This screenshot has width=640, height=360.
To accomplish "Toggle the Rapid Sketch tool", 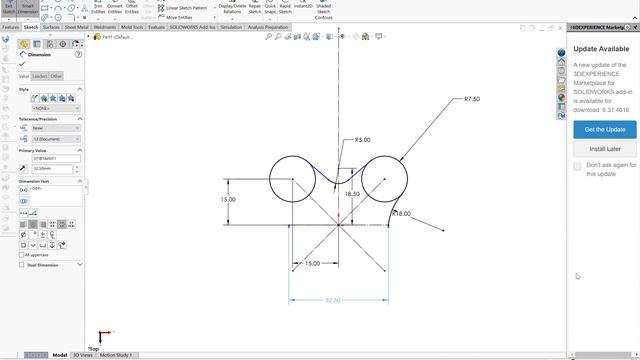I will point(285,8).
